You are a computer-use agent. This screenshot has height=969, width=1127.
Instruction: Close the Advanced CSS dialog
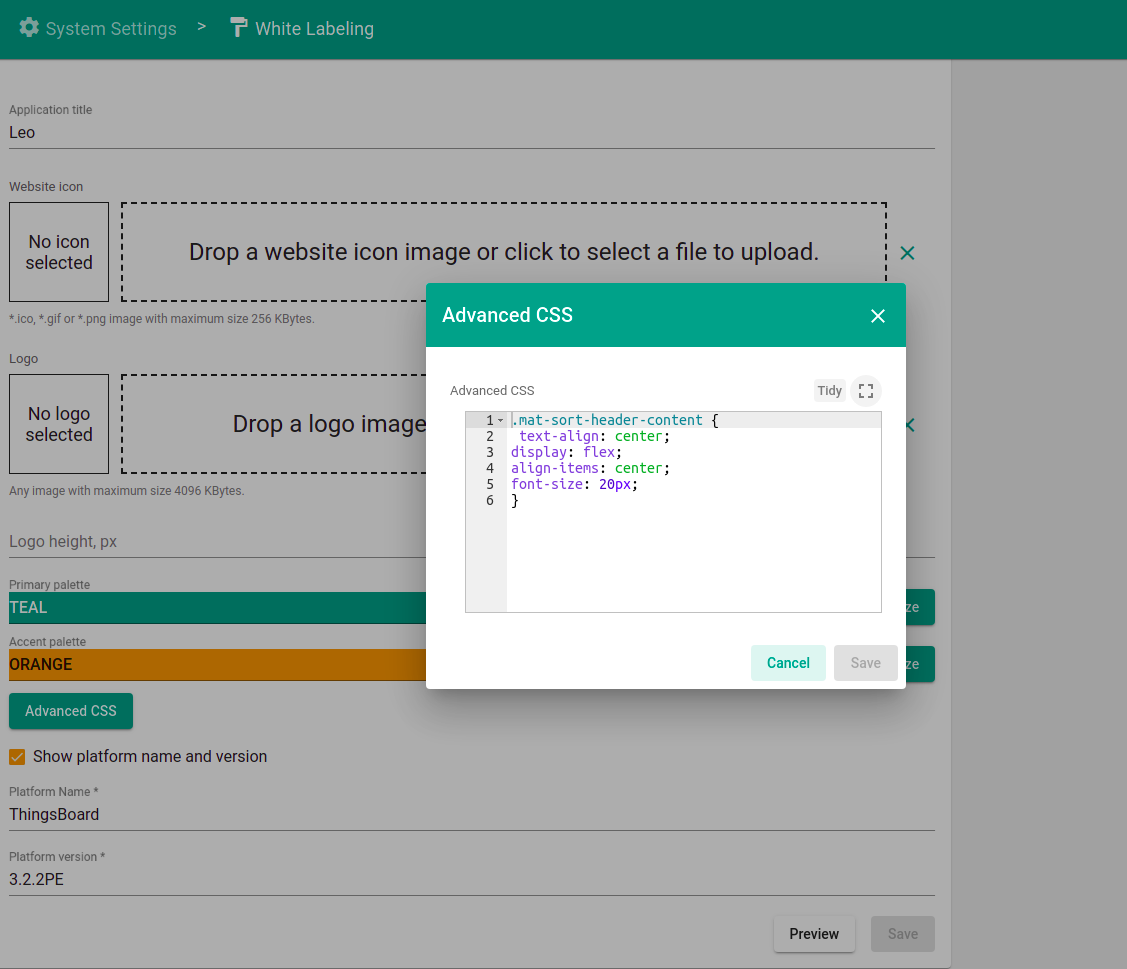tap(878, 315)
